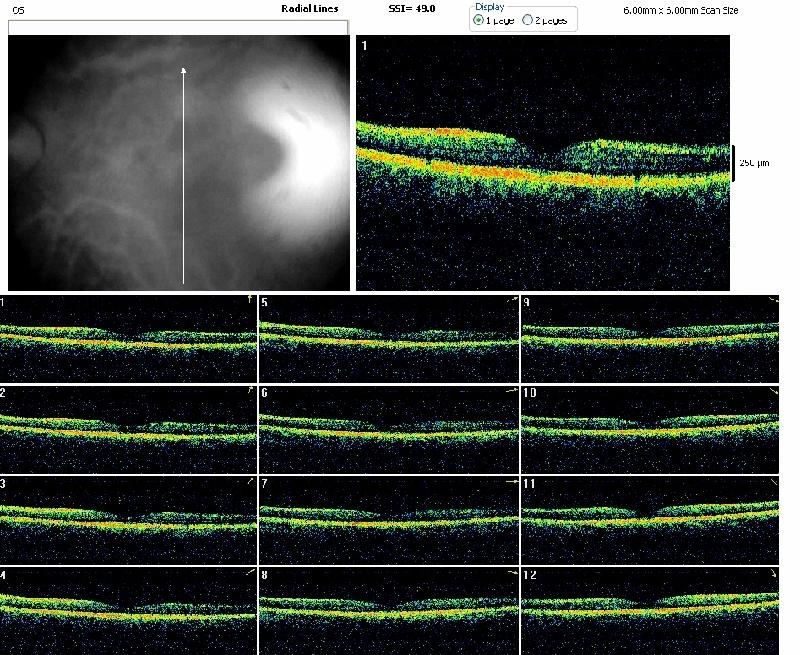Click the direction arrow icon in thumbnail 9
800x655 pixels.
772,300
